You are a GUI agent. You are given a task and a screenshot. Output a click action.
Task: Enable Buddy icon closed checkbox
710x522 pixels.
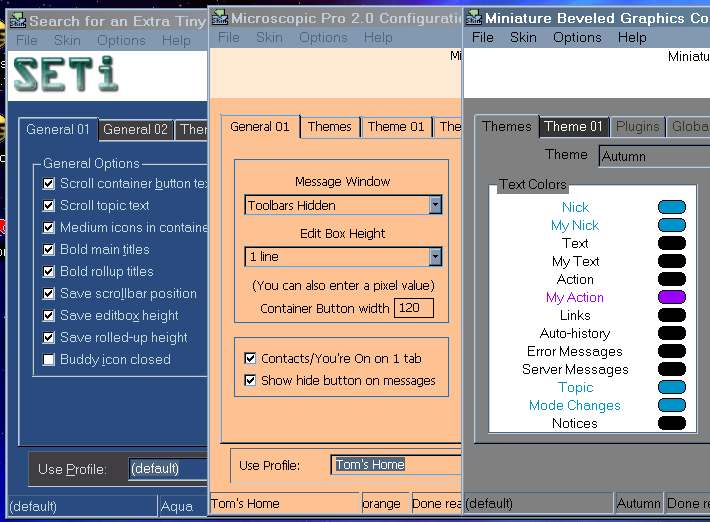(48, 359)
